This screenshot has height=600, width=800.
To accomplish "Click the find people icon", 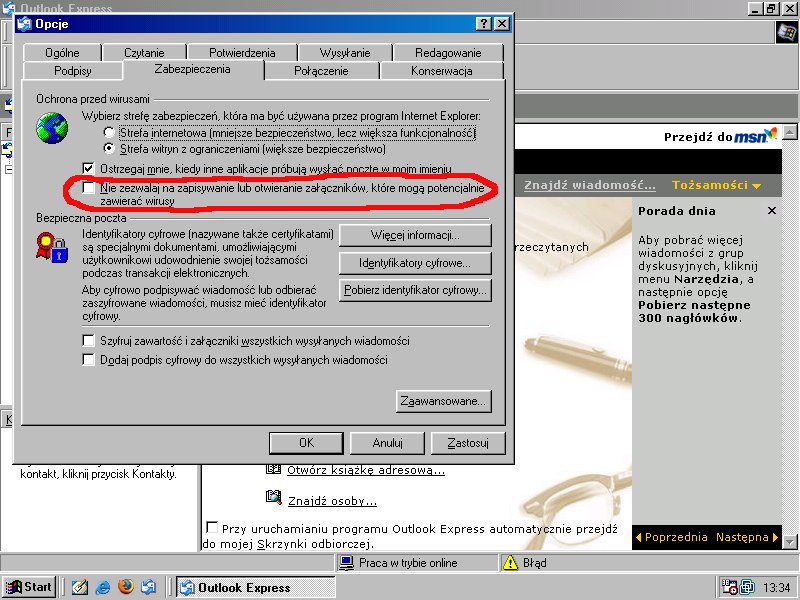I will (x=273, y=496).
